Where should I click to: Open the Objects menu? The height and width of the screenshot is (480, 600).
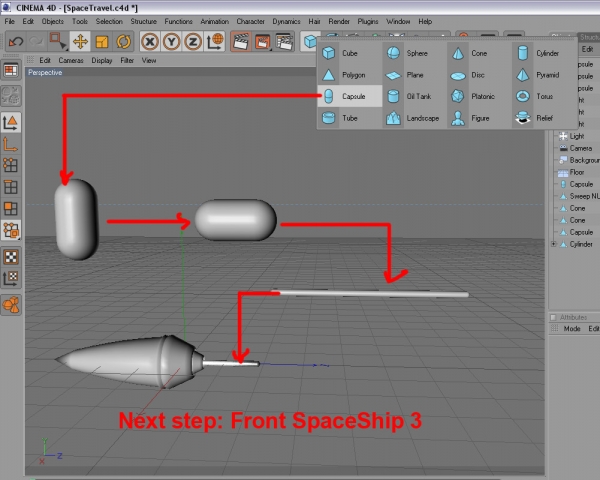coord(52,21)
